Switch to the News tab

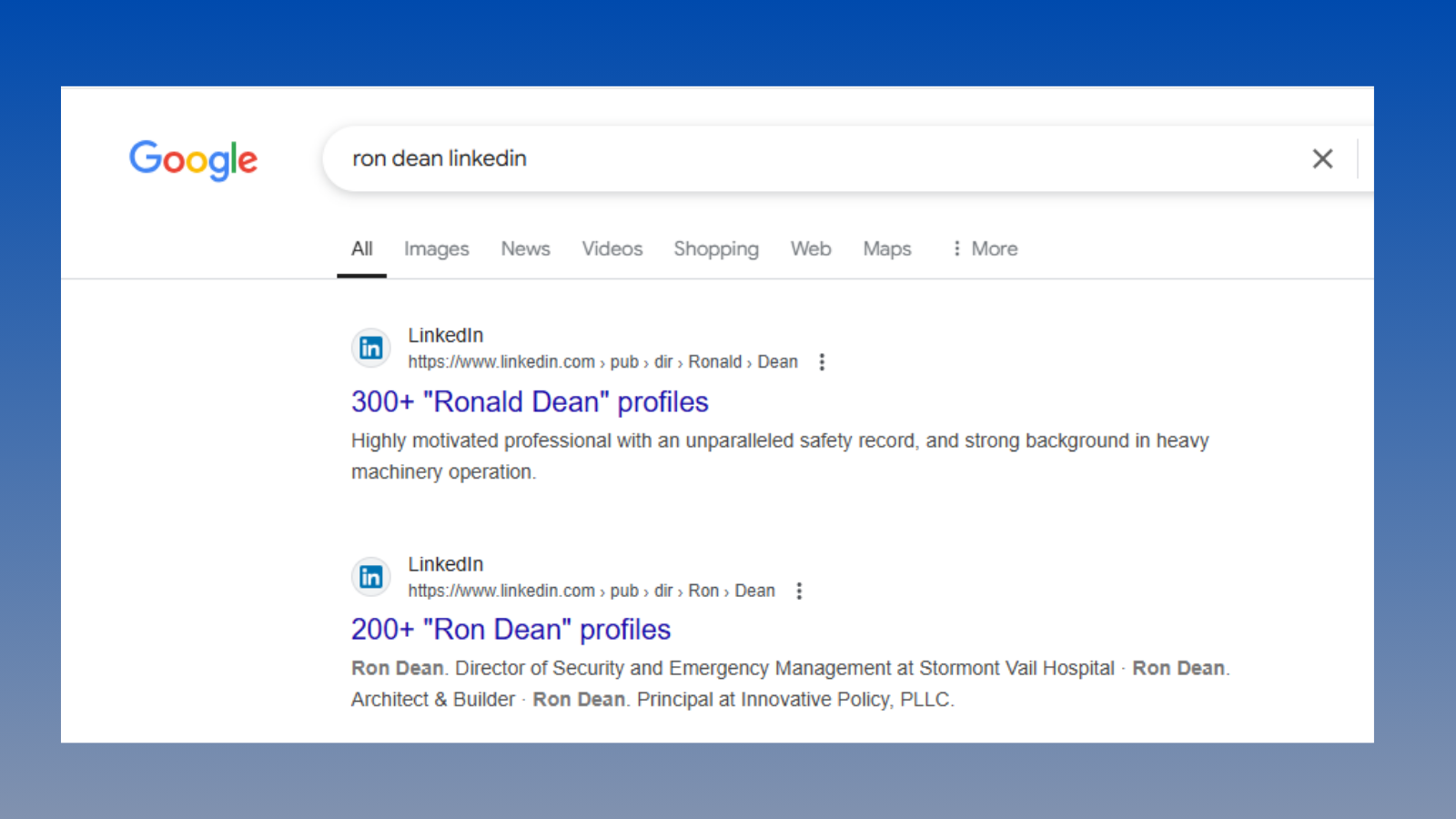(525, 248)
